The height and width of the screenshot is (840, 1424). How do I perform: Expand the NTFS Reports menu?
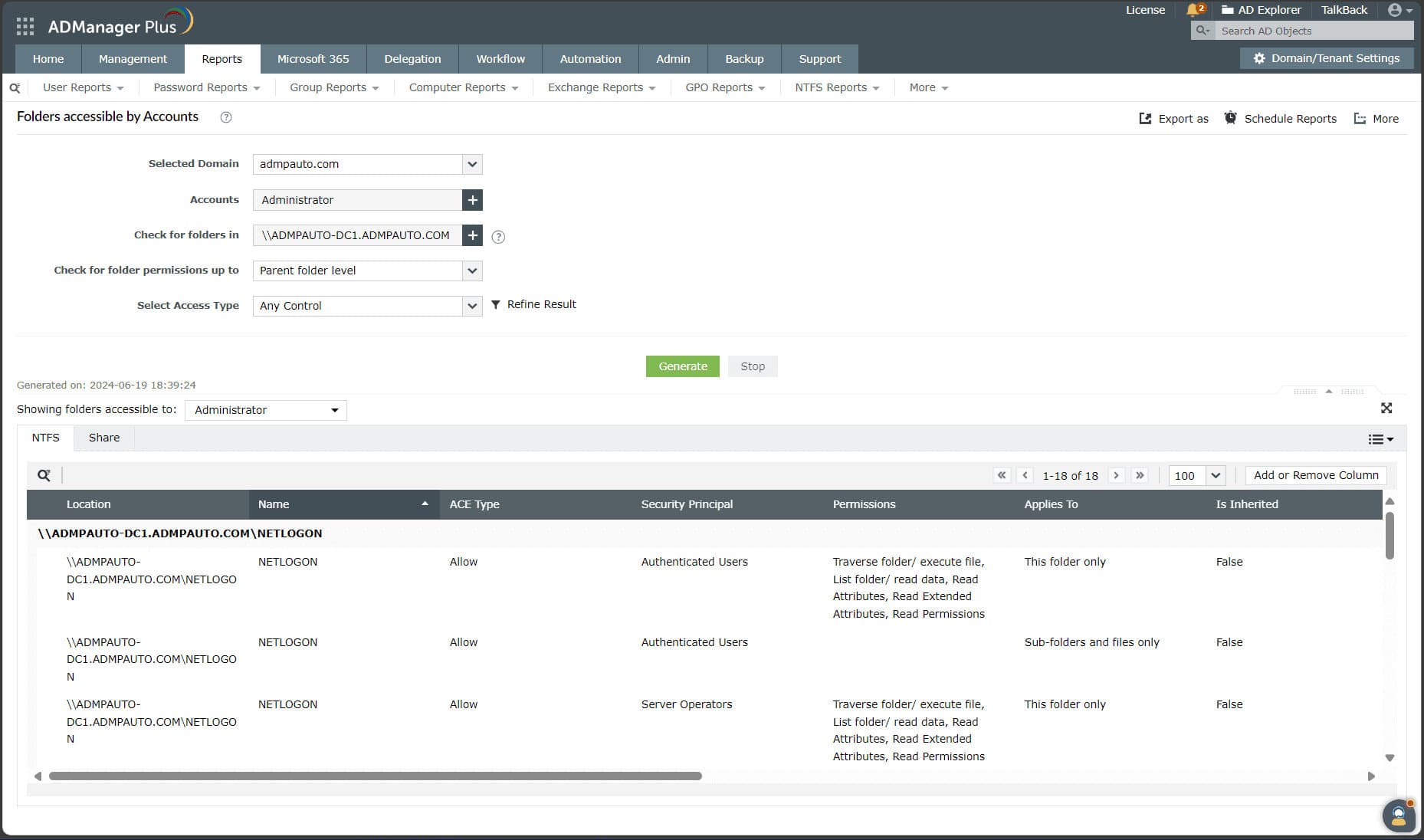pos(837,88)
